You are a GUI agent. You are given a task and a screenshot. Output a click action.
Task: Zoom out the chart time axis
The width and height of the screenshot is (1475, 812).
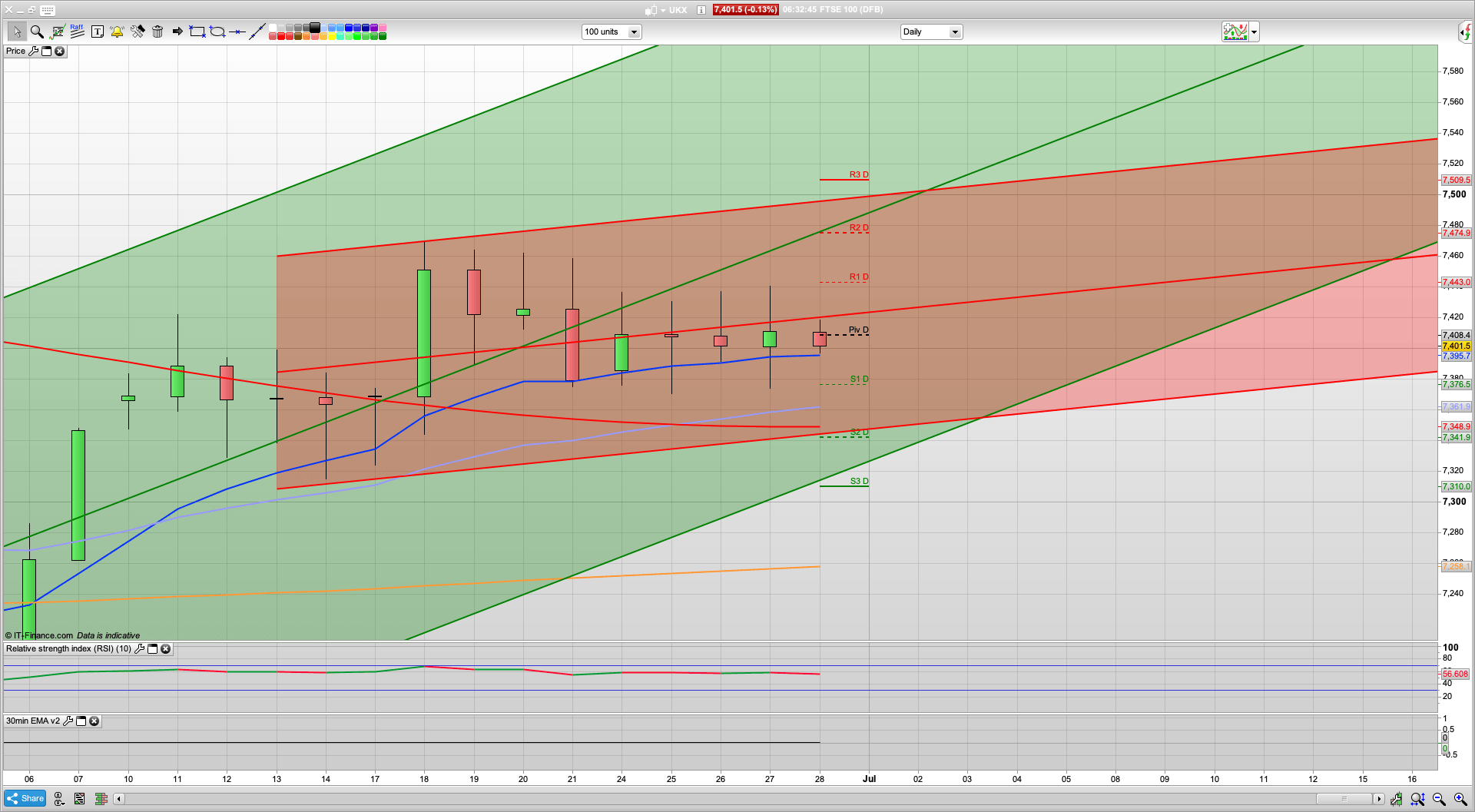pos(1439,799)
